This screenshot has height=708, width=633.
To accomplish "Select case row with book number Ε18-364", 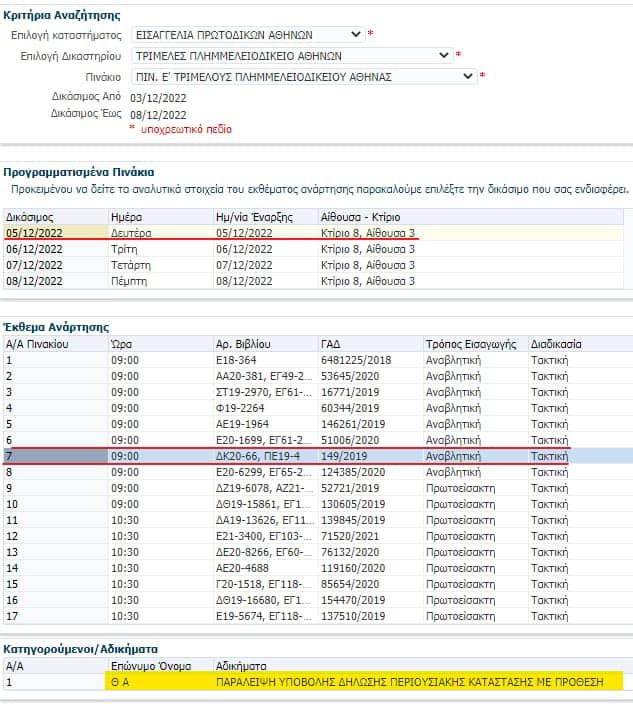I will tap(318, 360).
